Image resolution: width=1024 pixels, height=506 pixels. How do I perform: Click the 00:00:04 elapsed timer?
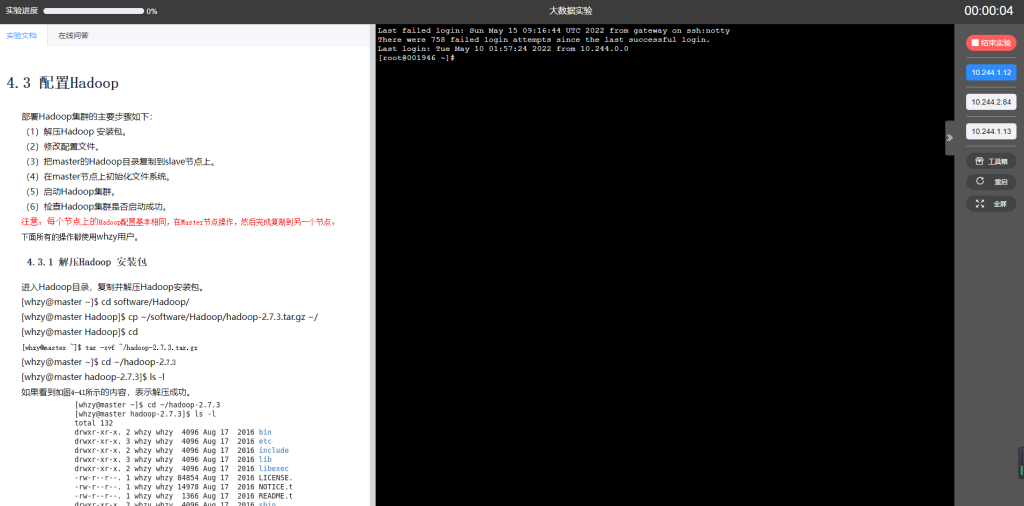click(988, 11)
